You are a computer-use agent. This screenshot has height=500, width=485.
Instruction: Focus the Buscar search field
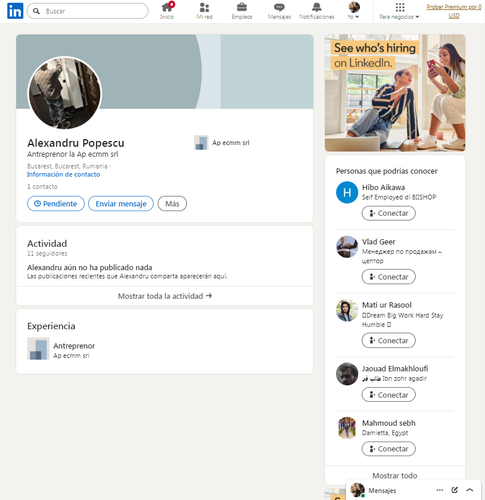click(x=87, y=11)
